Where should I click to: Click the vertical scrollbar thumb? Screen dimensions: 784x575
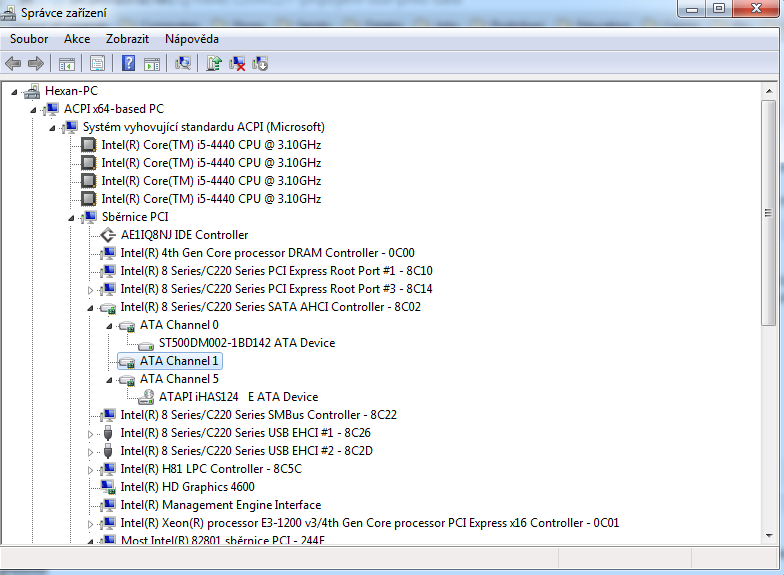(768, 213)
